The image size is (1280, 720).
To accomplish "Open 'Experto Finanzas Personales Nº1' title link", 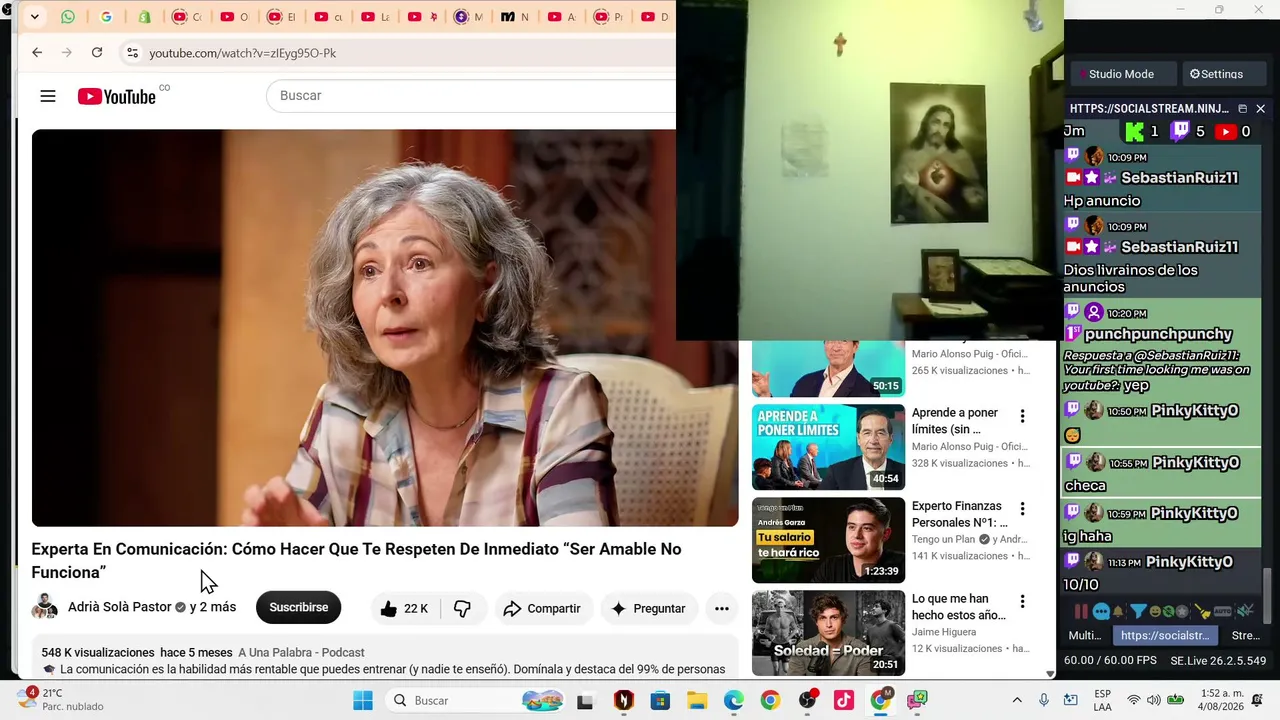I will [x=960, y=514].
